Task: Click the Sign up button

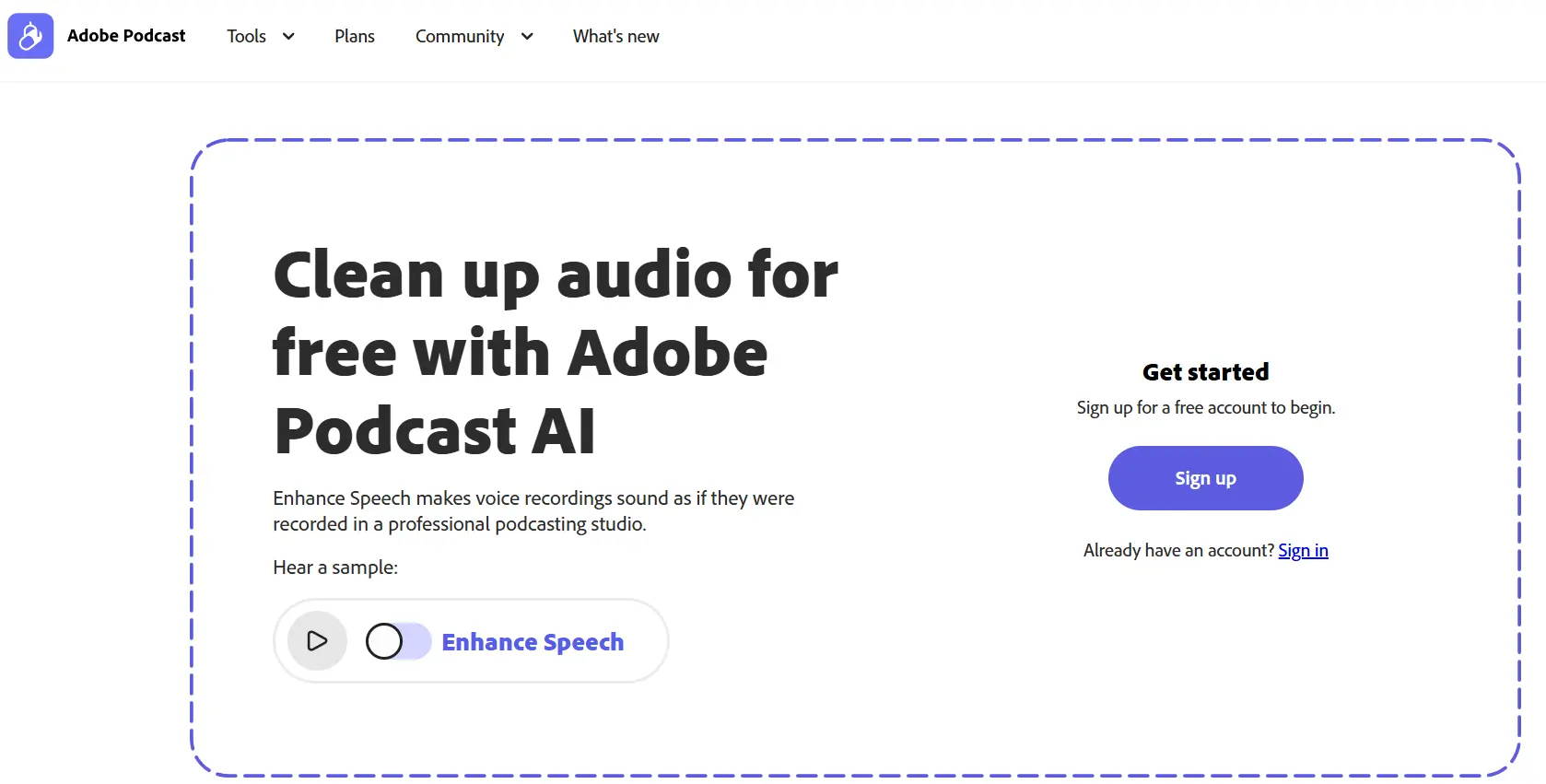Action: coord(1205,477)
